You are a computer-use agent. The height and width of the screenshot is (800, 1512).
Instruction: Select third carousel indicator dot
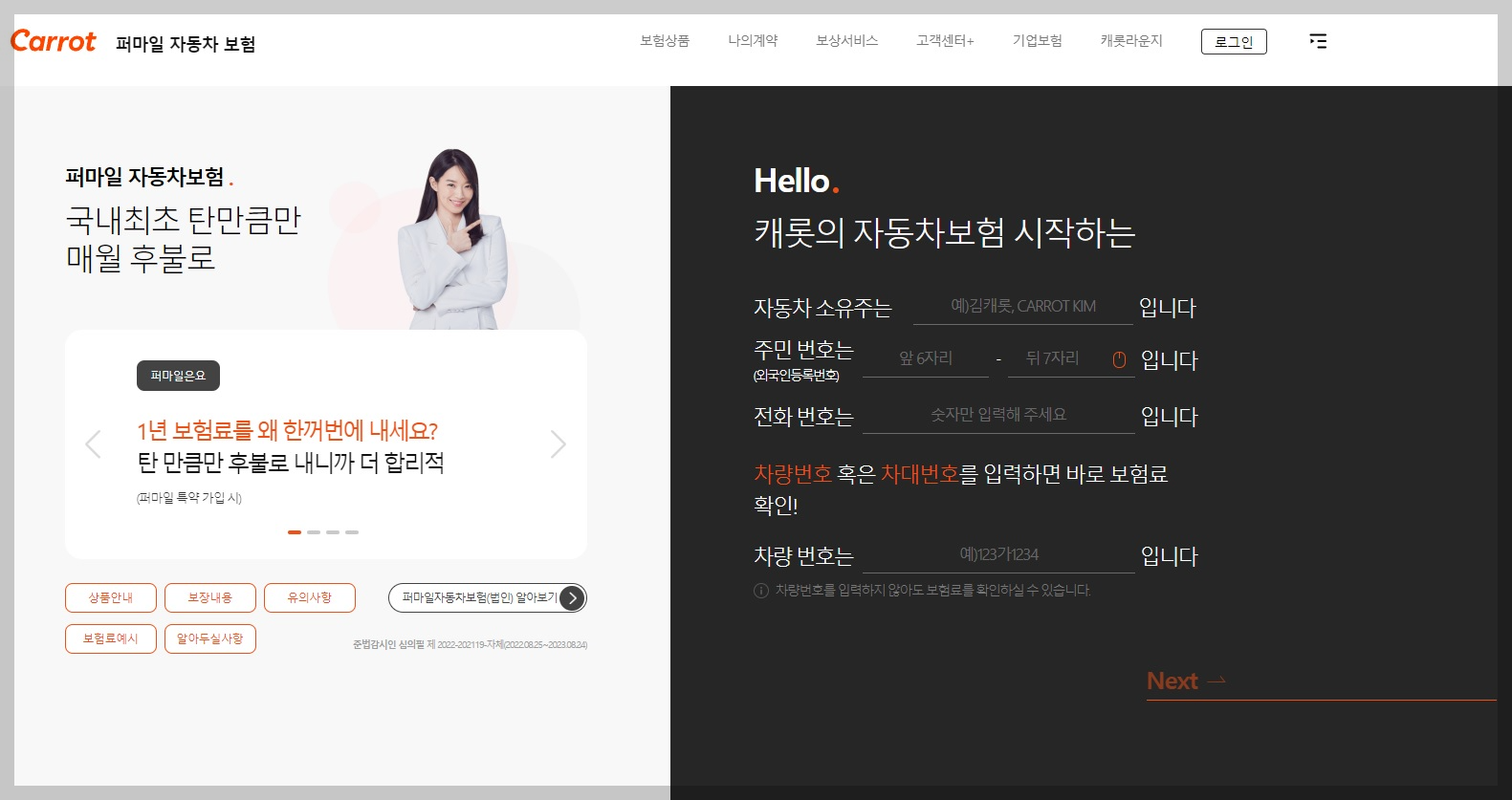pyautogui.click(x=333, y=532)
